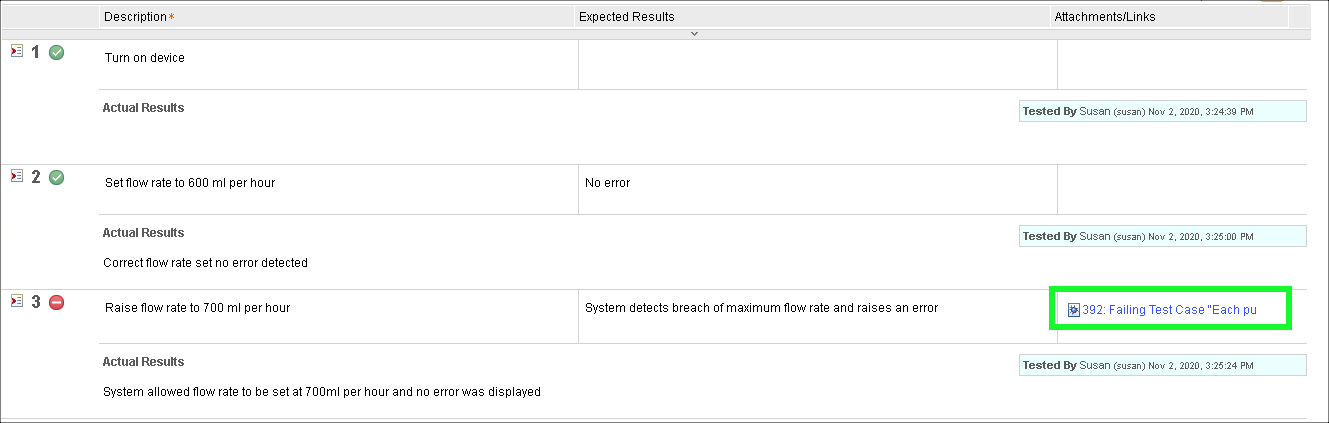Click the green passed status on step 1
This screenshot has width=1329, height=423.
pos(57,52)
